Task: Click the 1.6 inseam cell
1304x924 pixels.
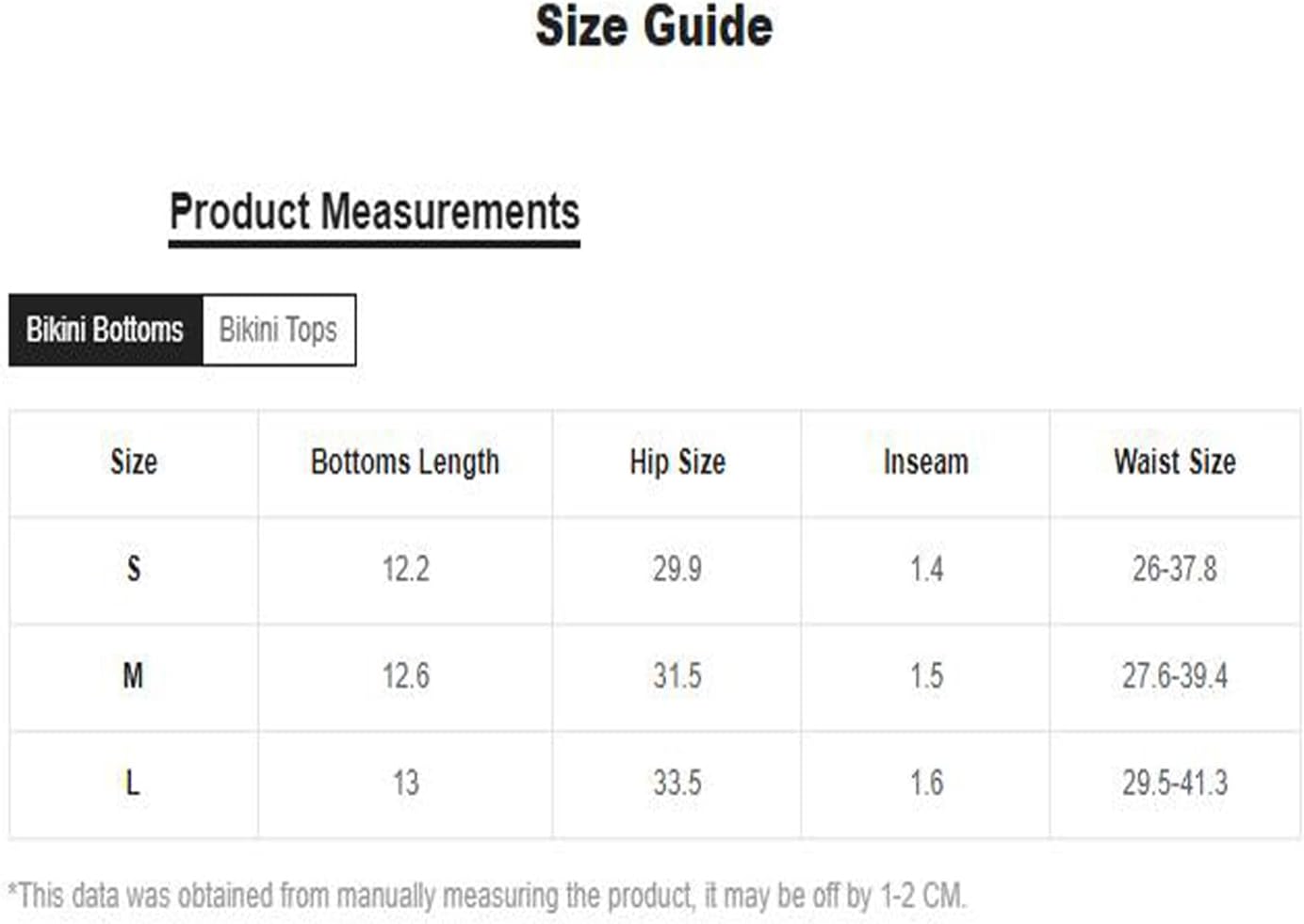Action: pos(925,783)
